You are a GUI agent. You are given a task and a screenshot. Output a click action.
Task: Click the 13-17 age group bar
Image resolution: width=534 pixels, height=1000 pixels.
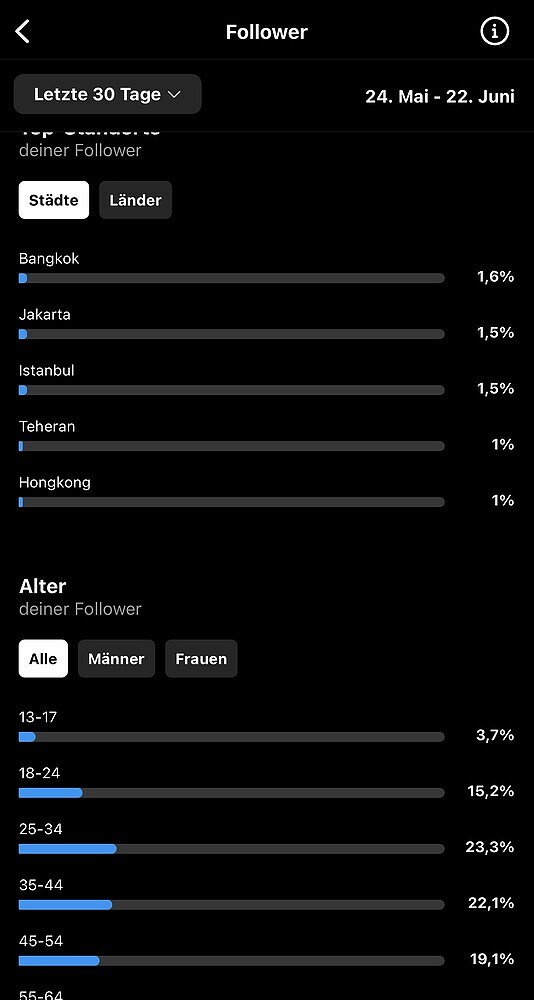[232, 737]
